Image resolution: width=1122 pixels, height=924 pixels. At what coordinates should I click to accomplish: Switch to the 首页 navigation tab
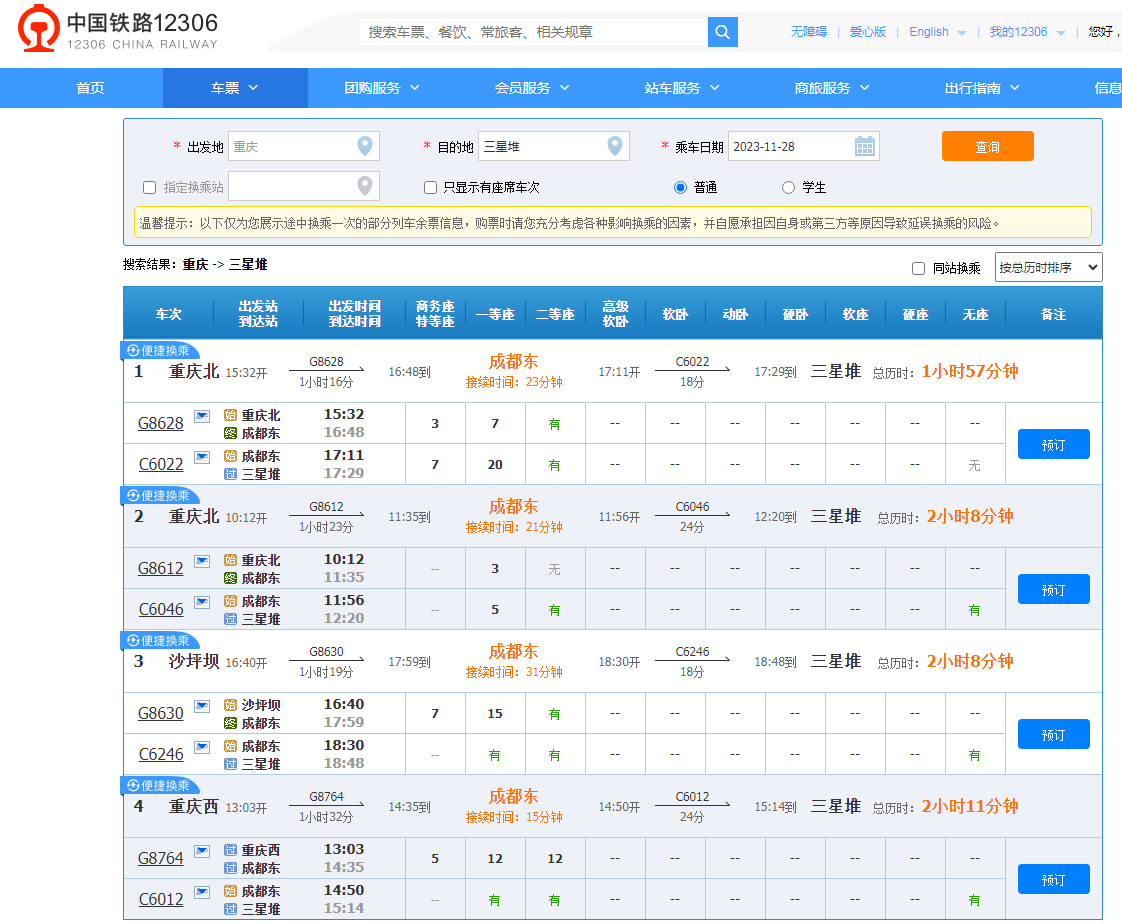tap(90, 88)
